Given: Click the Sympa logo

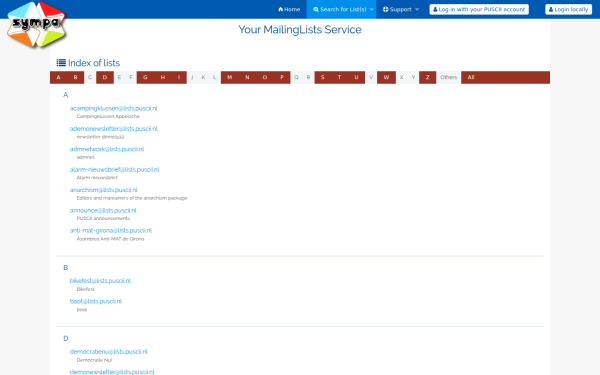Looking at the screenshot, I should [x=36, y=24].
